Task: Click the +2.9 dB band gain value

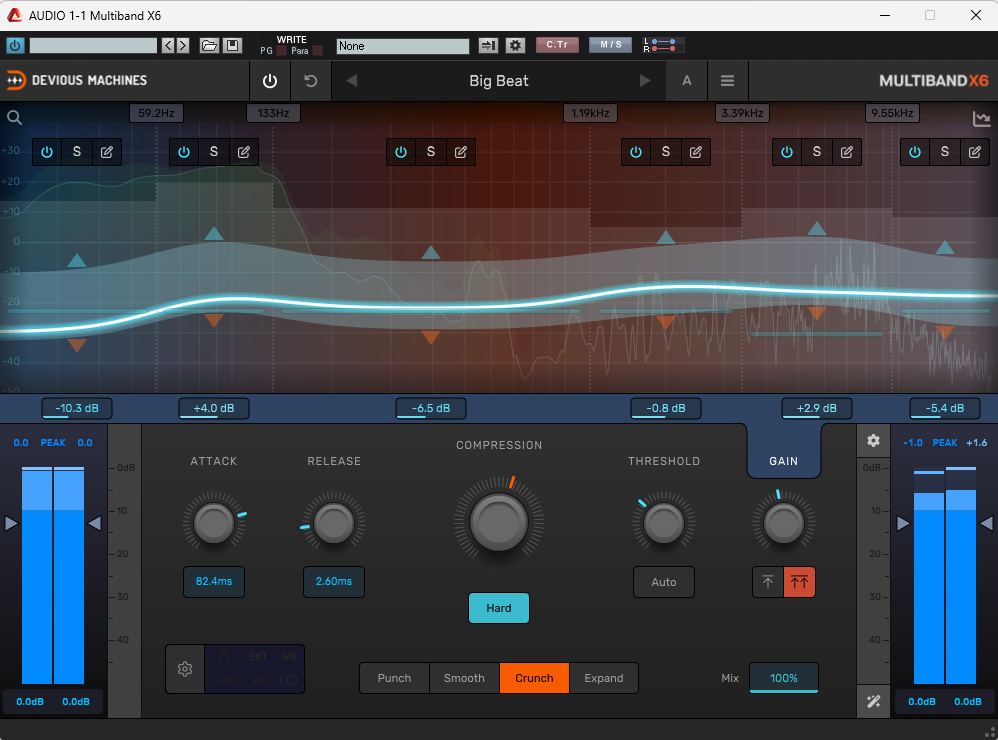Action: pyautogui.click(x=817, y=408)
